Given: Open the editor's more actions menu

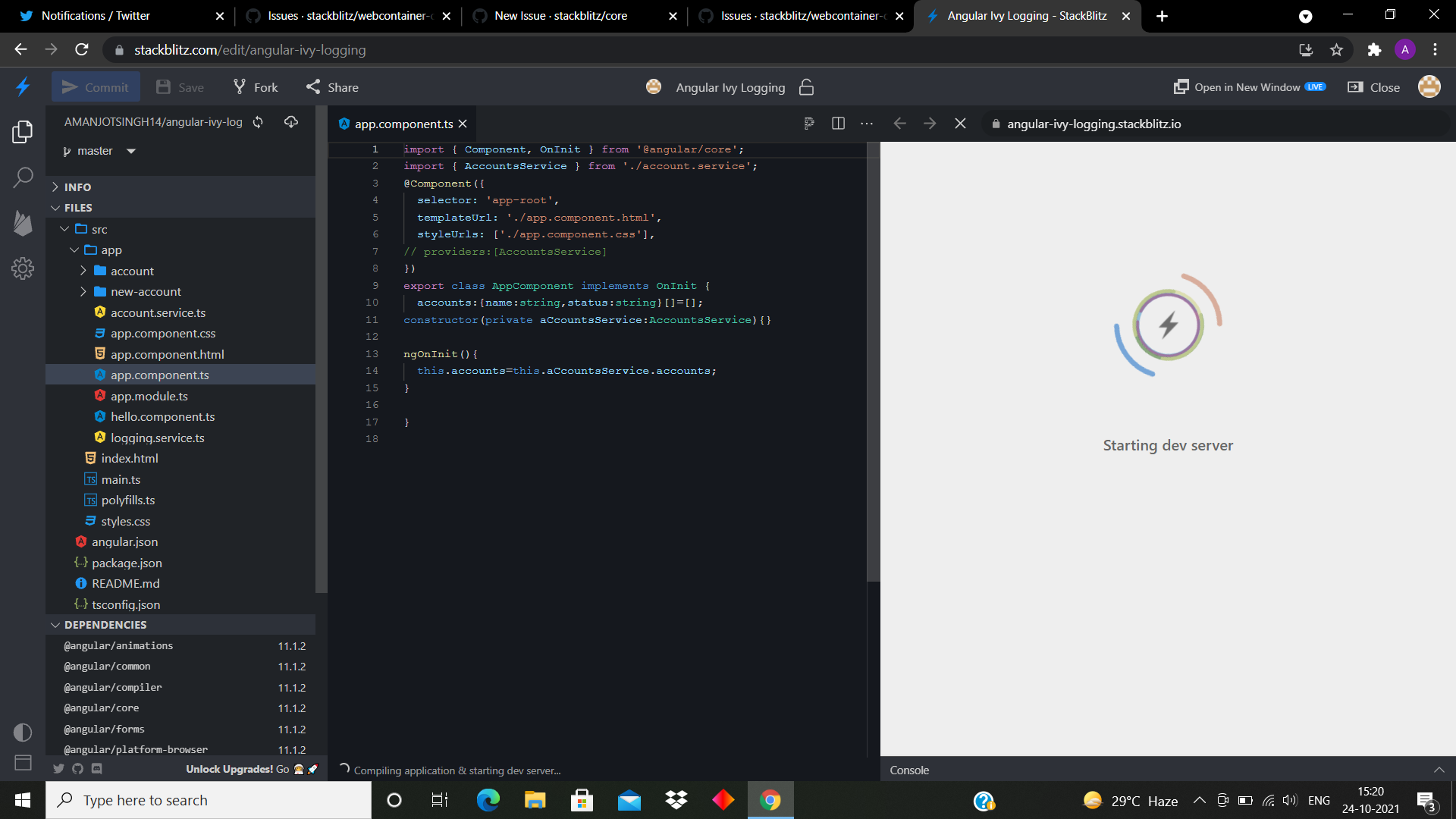Looking at the screenshot, I should coord(867,123).
